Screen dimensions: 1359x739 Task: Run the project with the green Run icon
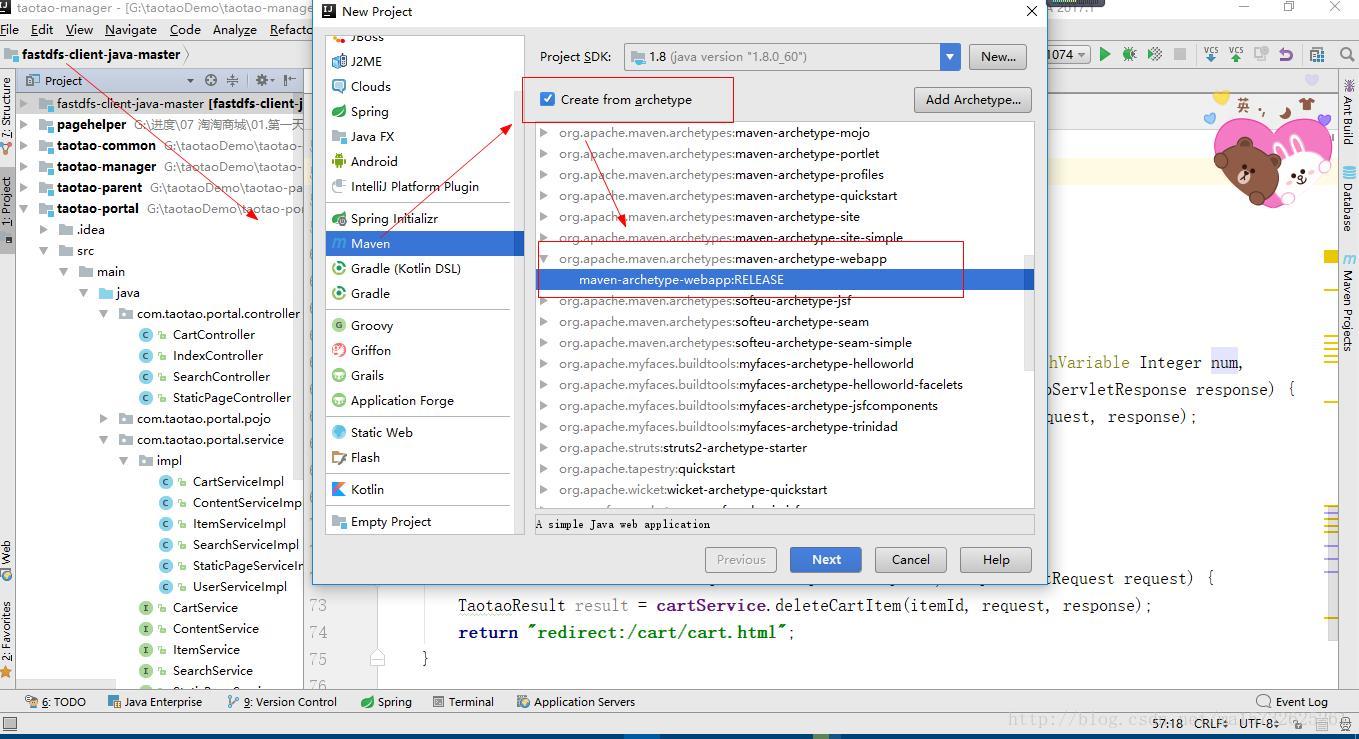coord(1105,55)
